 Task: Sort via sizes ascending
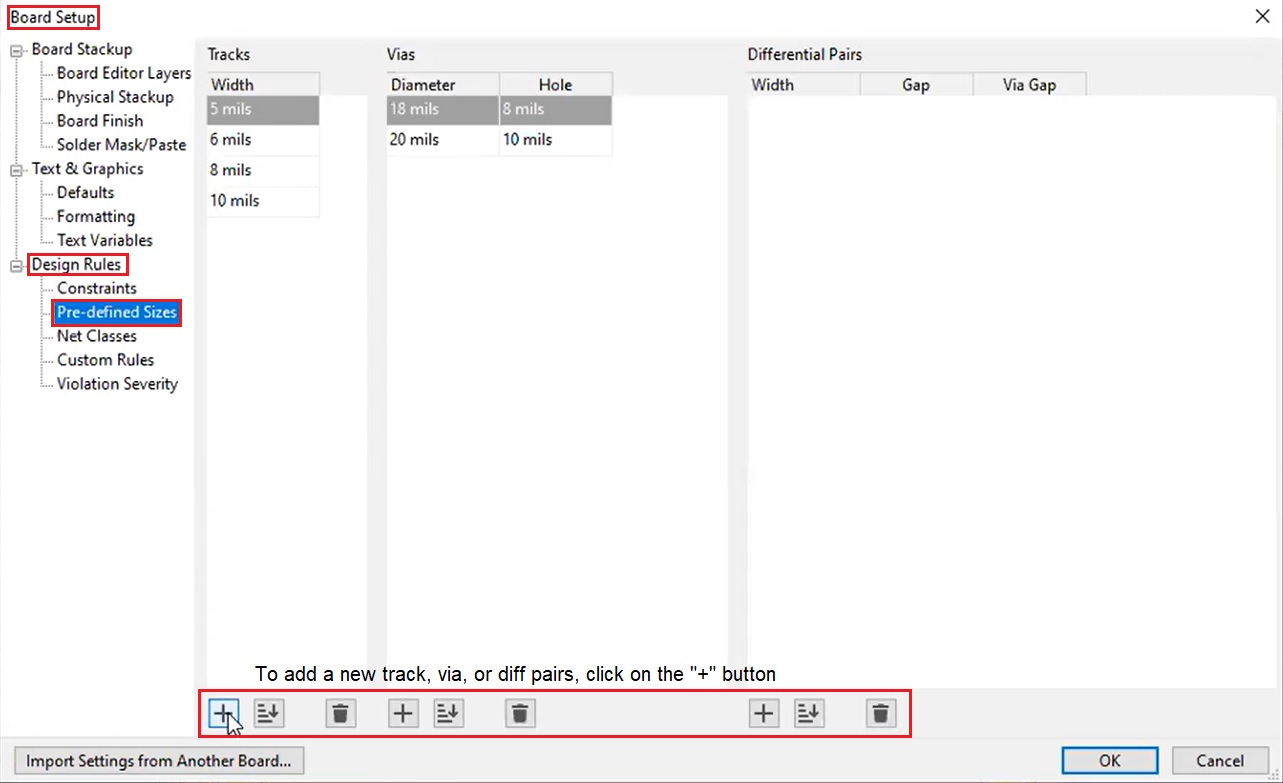tap(449, 713)
